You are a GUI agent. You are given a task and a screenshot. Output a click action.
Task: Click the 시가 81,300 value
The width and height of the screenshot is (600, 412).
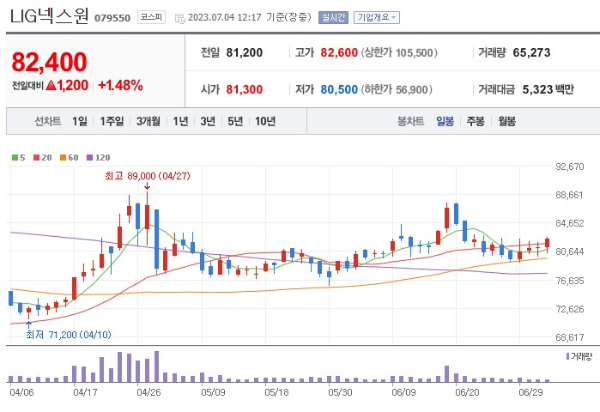coord(244,90)
